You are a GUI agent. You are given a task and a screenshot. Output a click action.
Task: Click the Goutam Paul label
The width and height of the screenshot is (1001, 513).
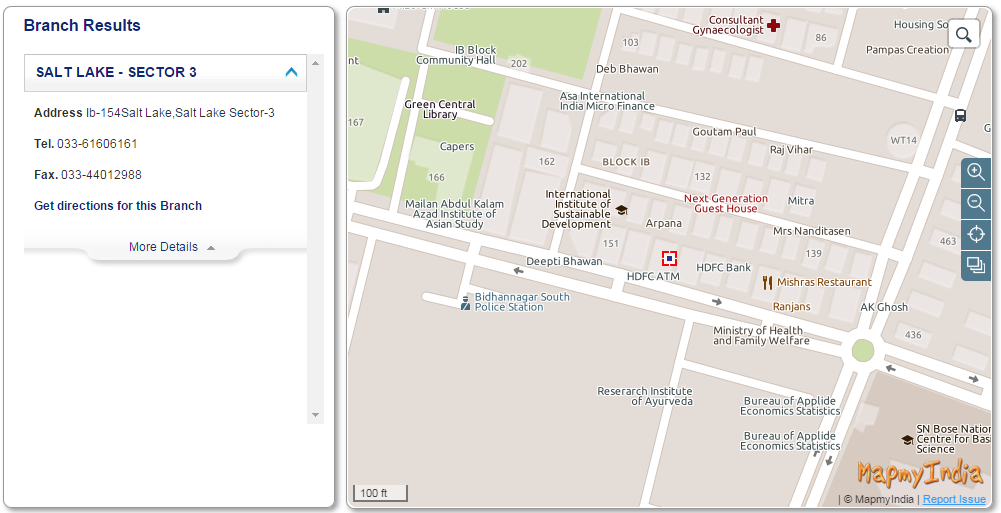[x=725, y=132]
